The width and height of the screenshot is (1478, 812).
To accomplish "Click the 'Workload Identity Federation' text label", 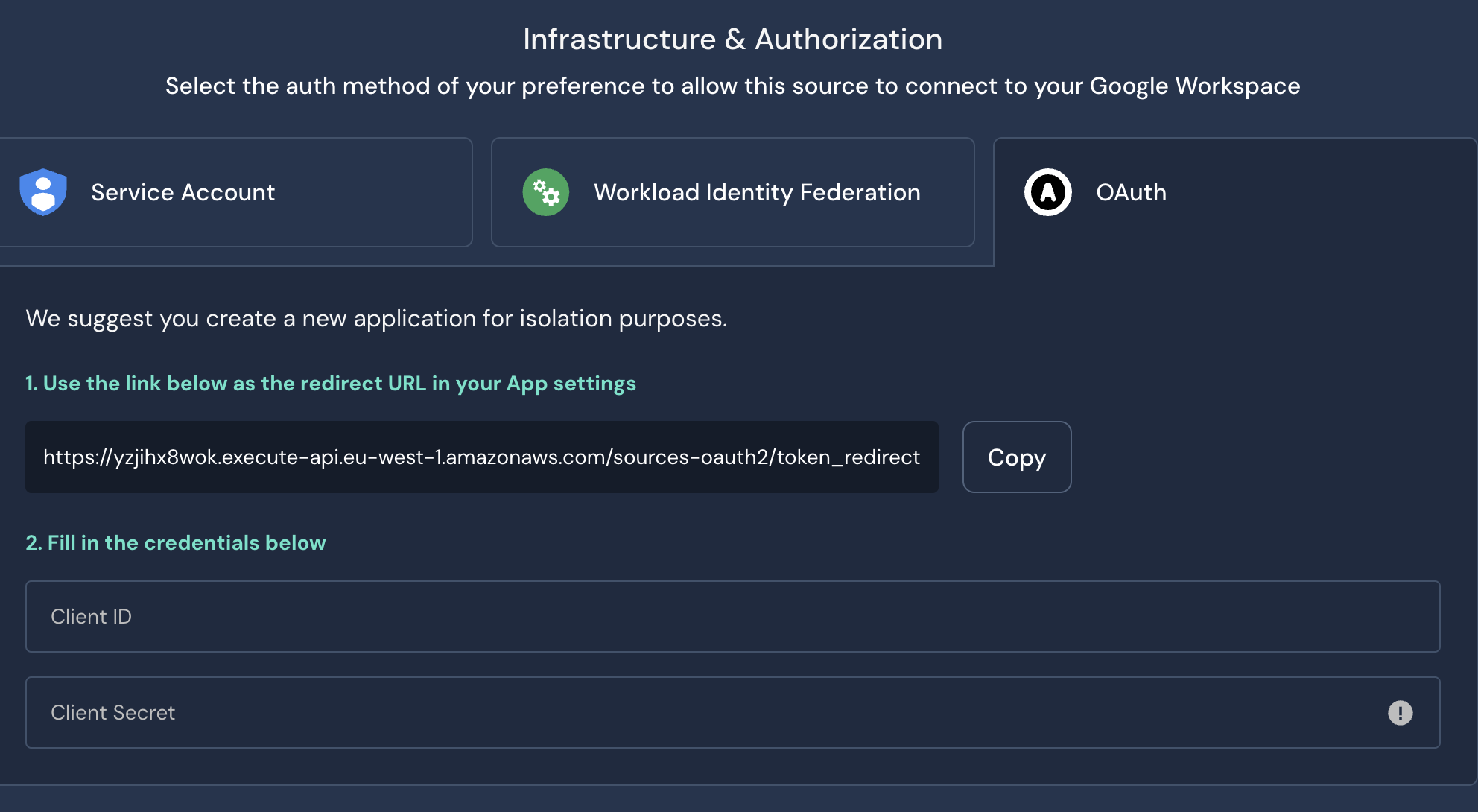I will (757, 192).
